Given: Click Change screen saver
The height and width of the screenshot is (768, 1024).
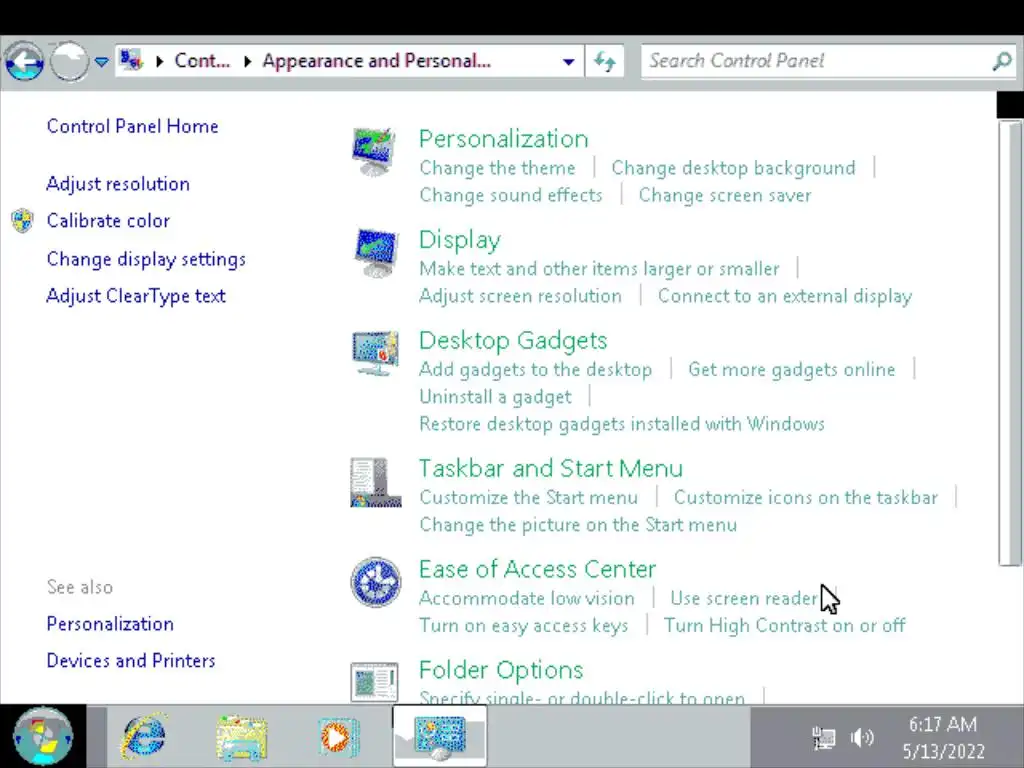Looking at the screenshot, I should pos(725,195).
